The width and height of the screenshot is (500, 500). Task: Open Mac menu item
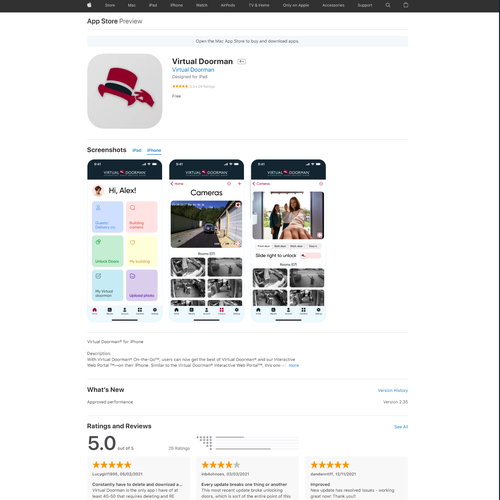click(x=132, y=5)
